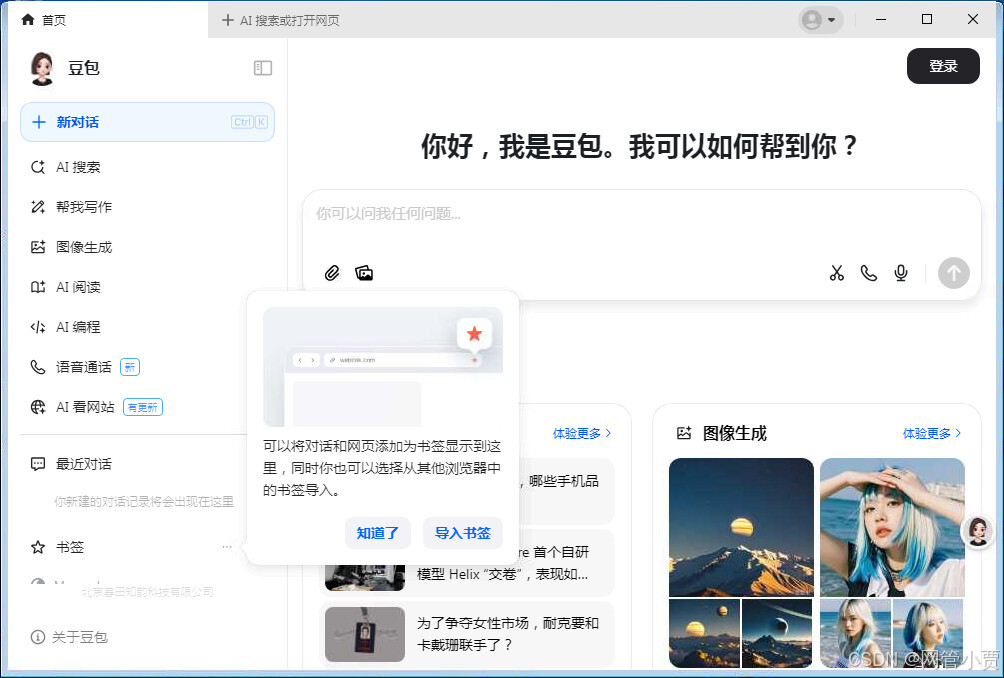The image size is (1004, 678).
Task: Click the 新 badge next to 语音通话
Action: [x=130, y=367]
